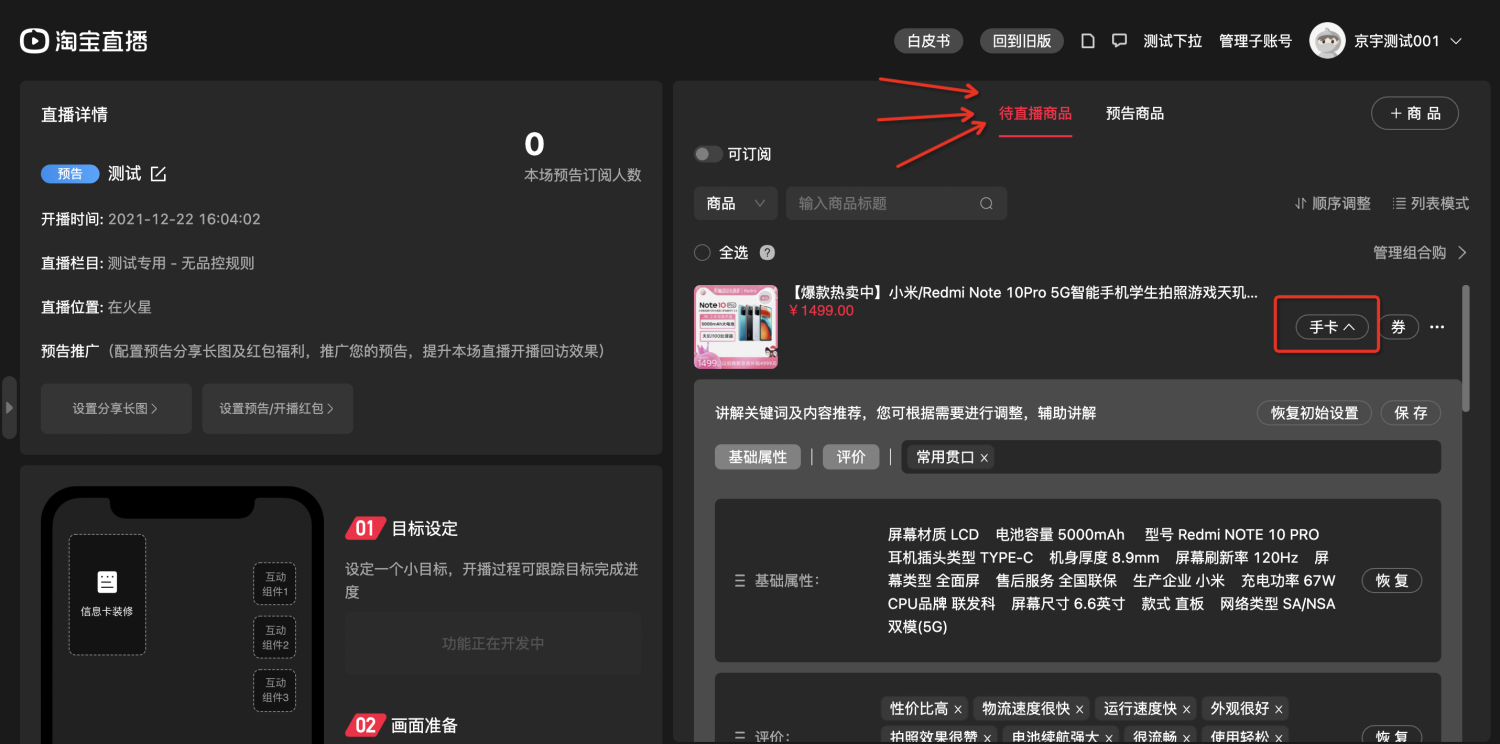This screenshot has width=1500, height=744.
Task: Click the 直播详情 panel heading
Action: click(74, 115)
